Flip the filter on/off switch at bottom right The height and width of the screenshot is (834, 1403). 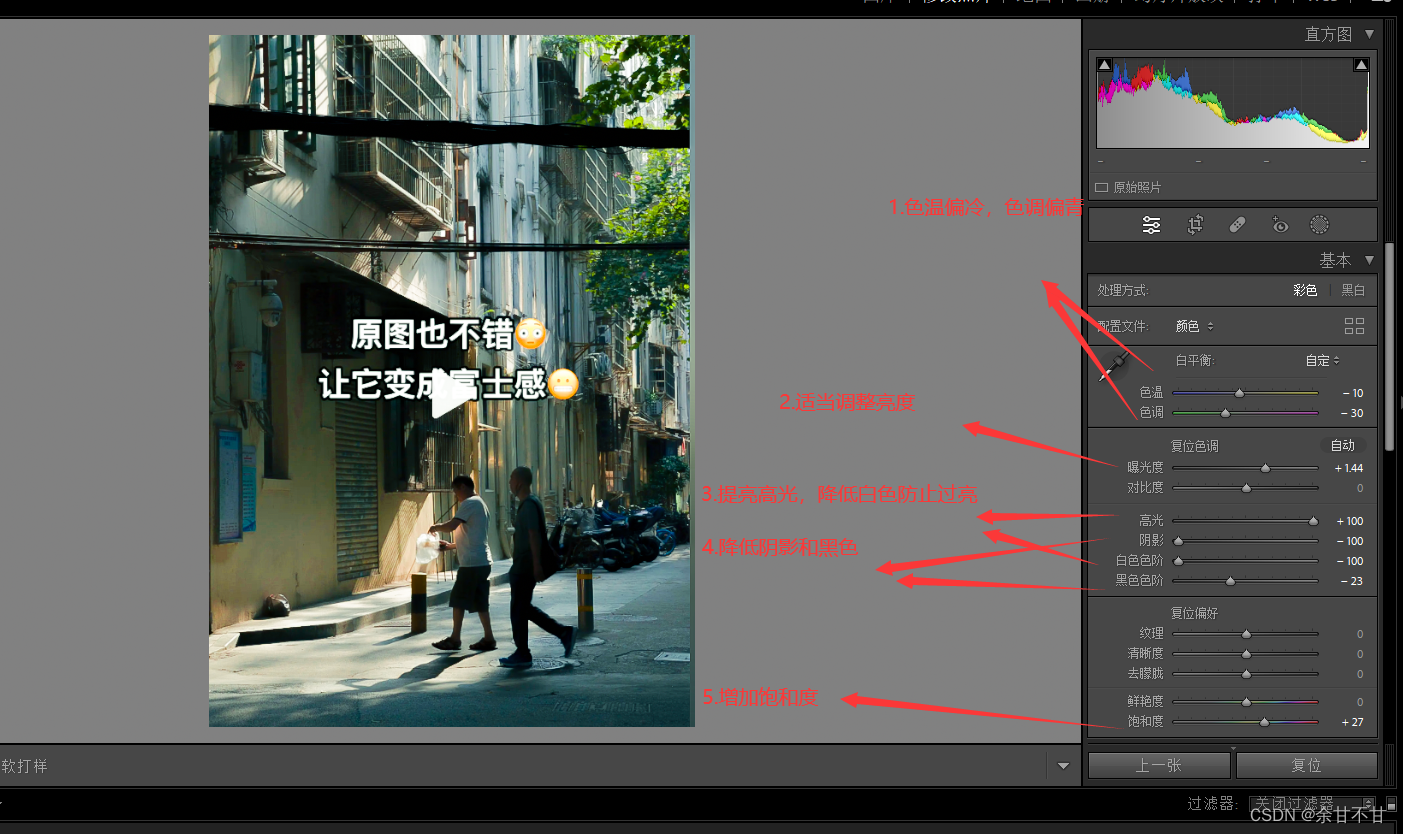(1391, 804)
